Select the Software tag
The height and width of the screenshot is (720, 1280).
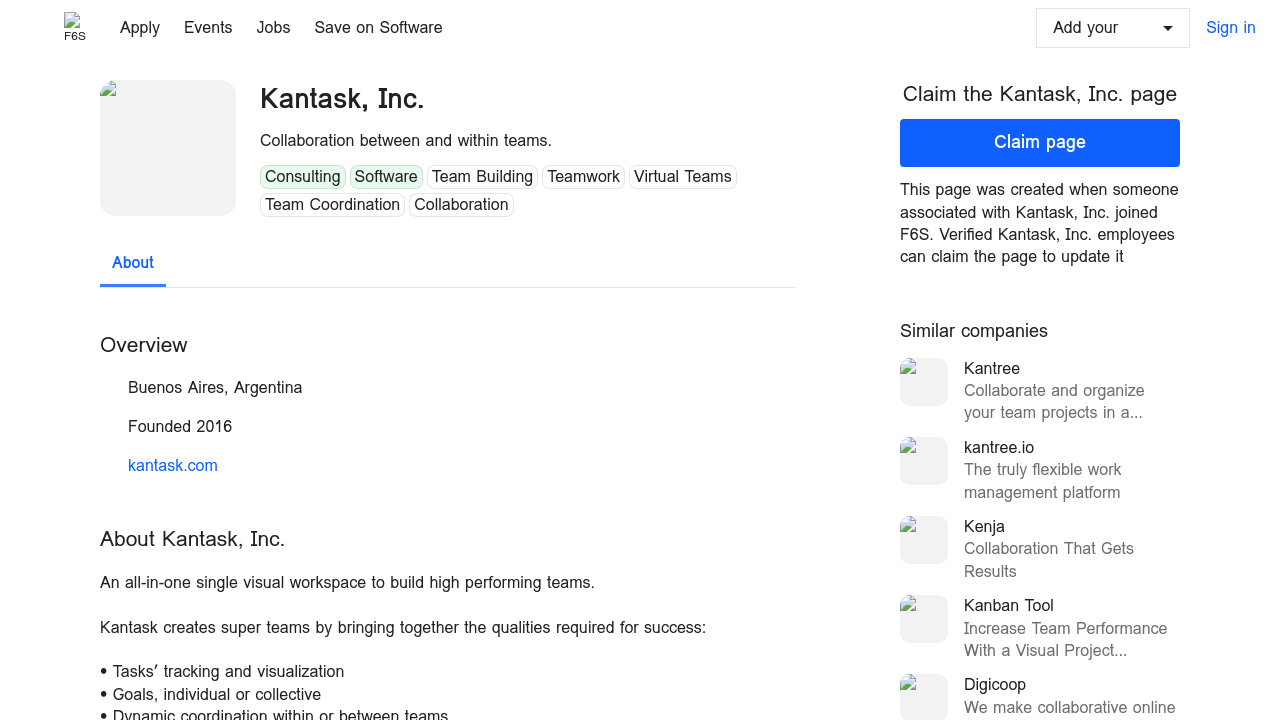tap(386, 177)
